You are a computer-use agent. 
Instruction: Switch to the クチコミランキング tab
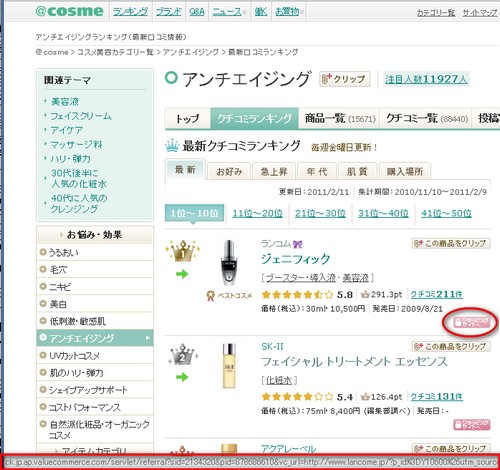coord(254,118)
